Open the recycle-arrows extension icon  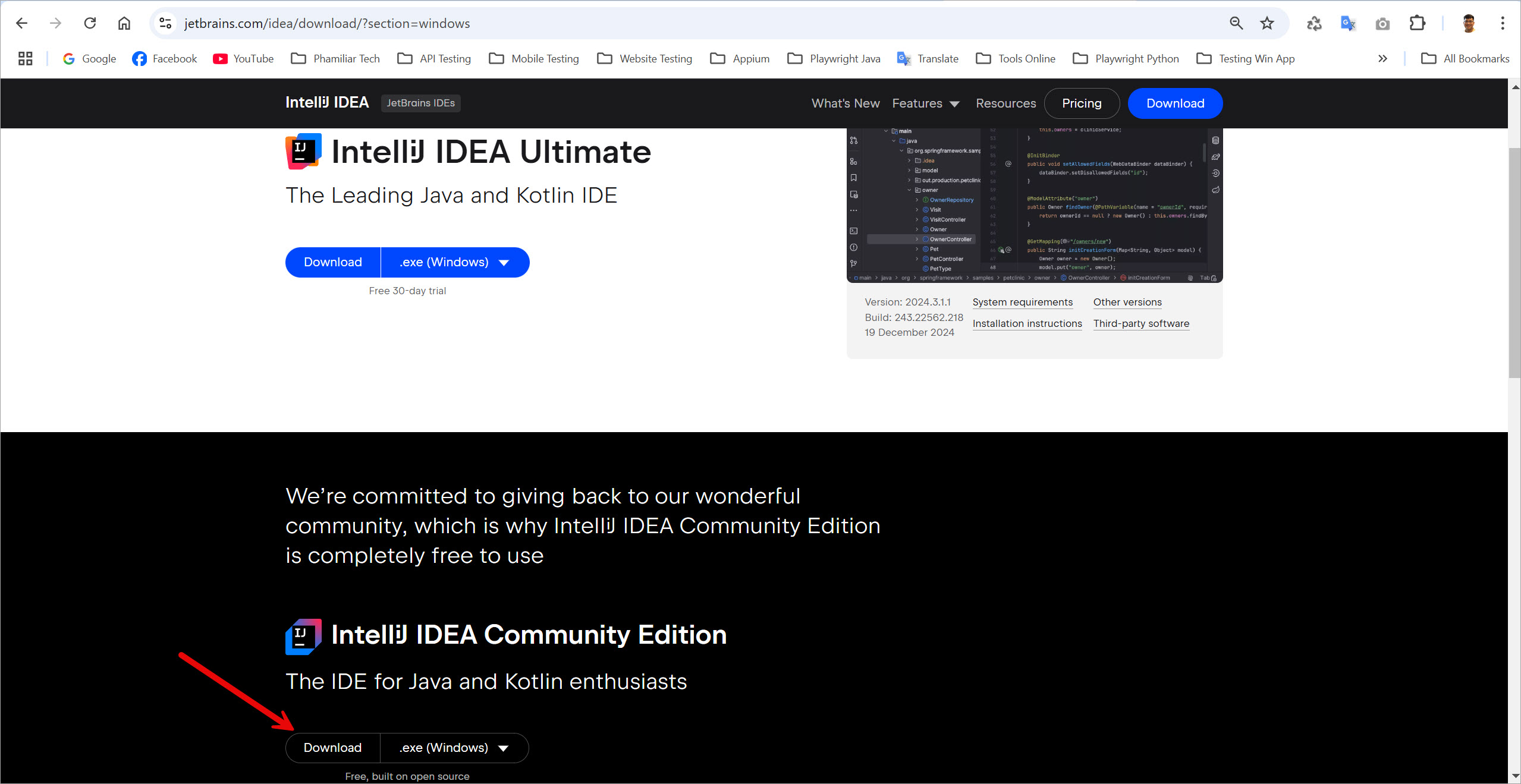tap(1314, 23)
